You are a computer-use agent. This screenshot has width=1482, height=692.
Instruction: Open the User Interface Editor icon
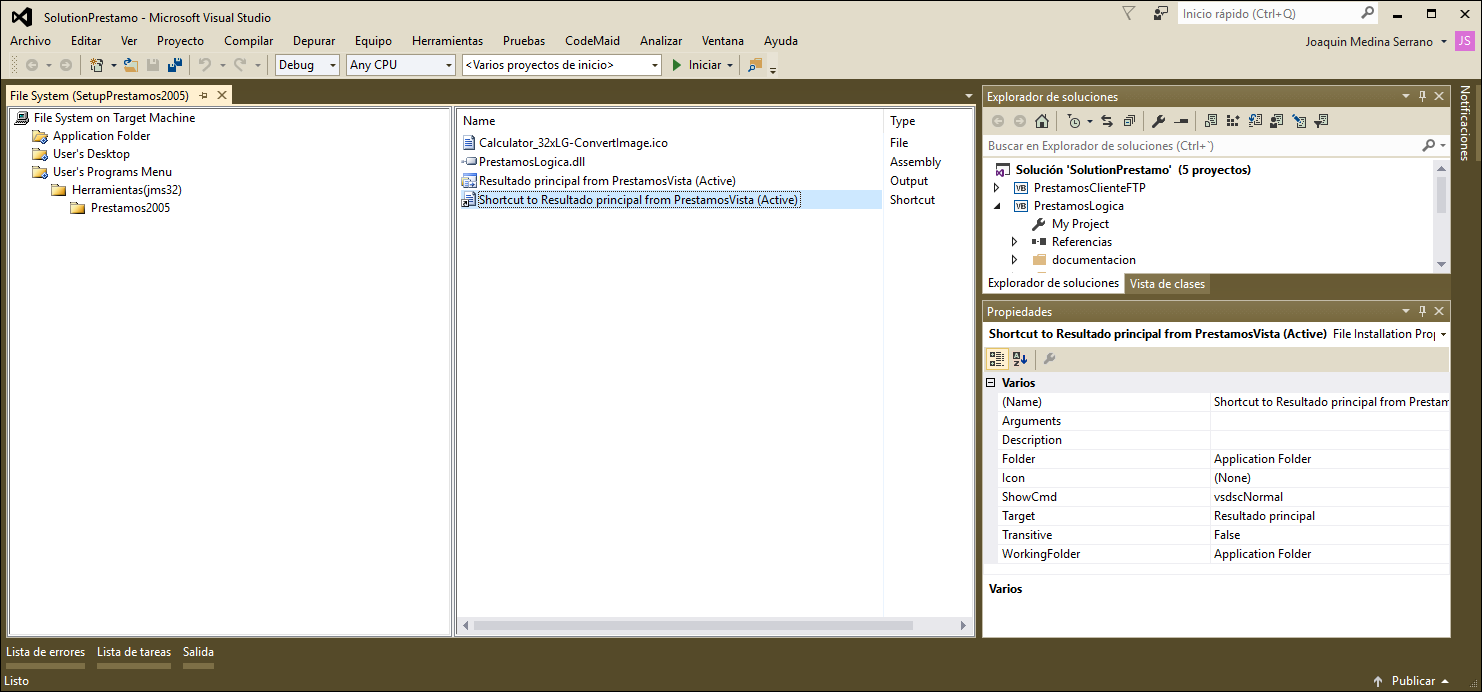1277,122
